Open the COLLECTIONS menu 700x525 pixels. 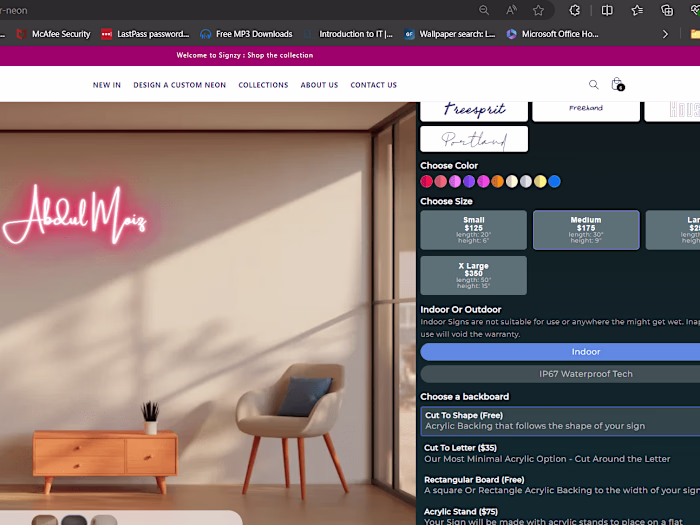point(263,85)
